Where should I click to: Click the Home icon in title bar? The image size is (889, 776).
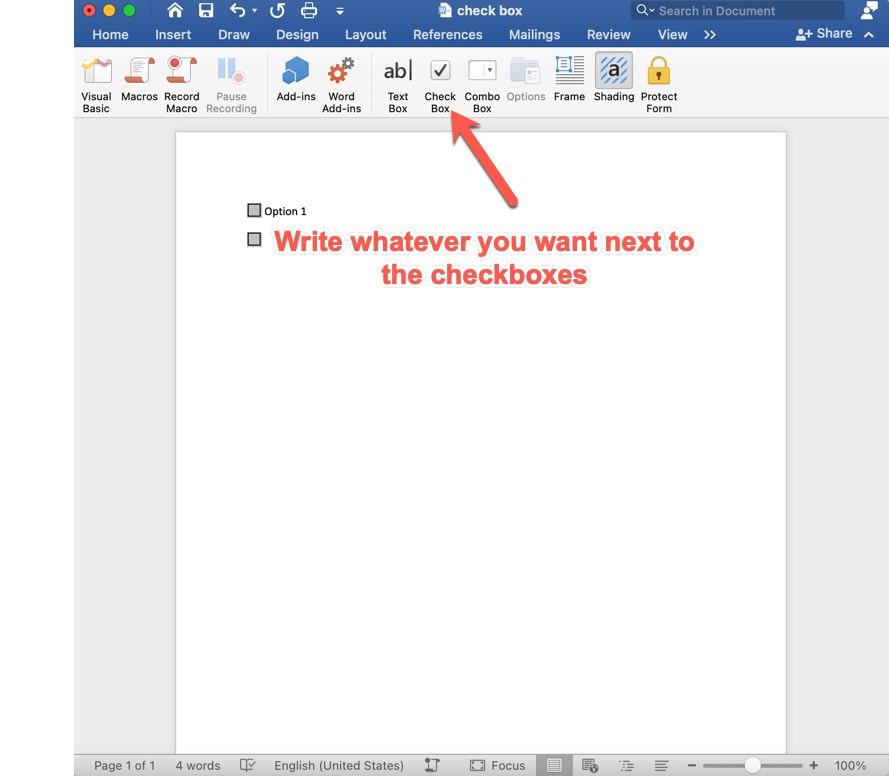(x=175, y=10)
